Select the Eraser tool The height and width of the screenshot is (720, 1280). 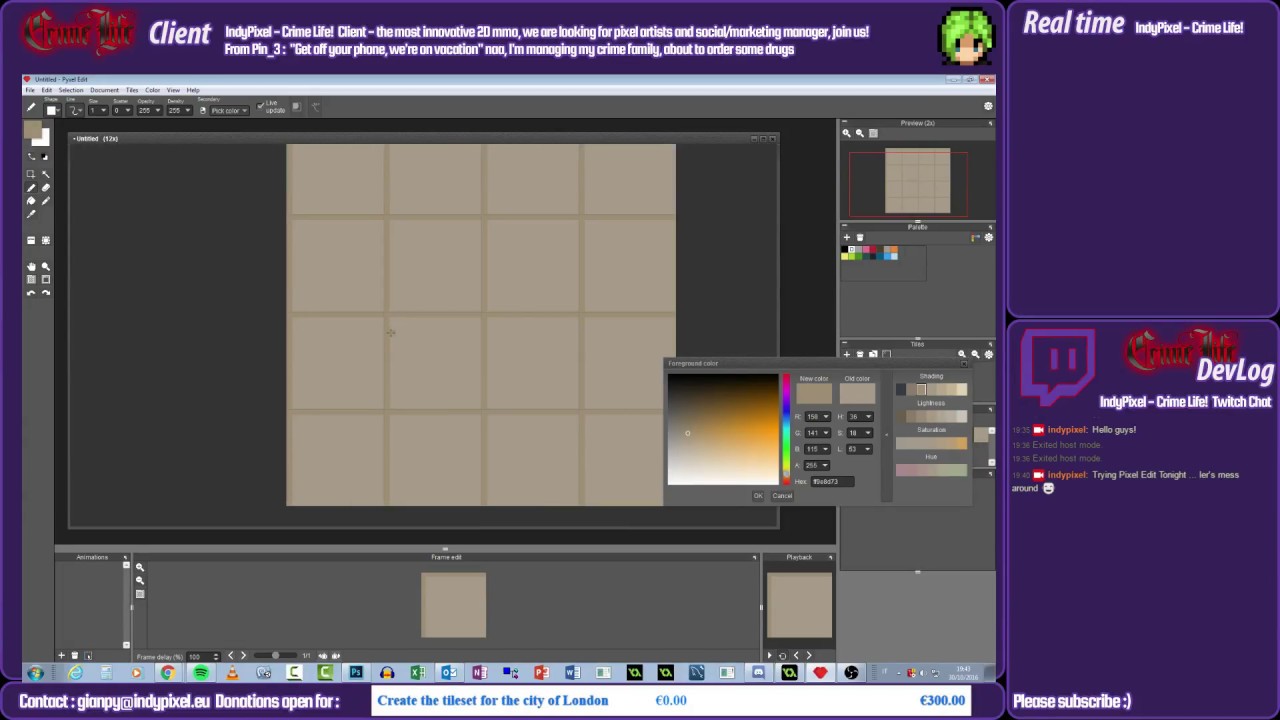[x=46, y=188]
